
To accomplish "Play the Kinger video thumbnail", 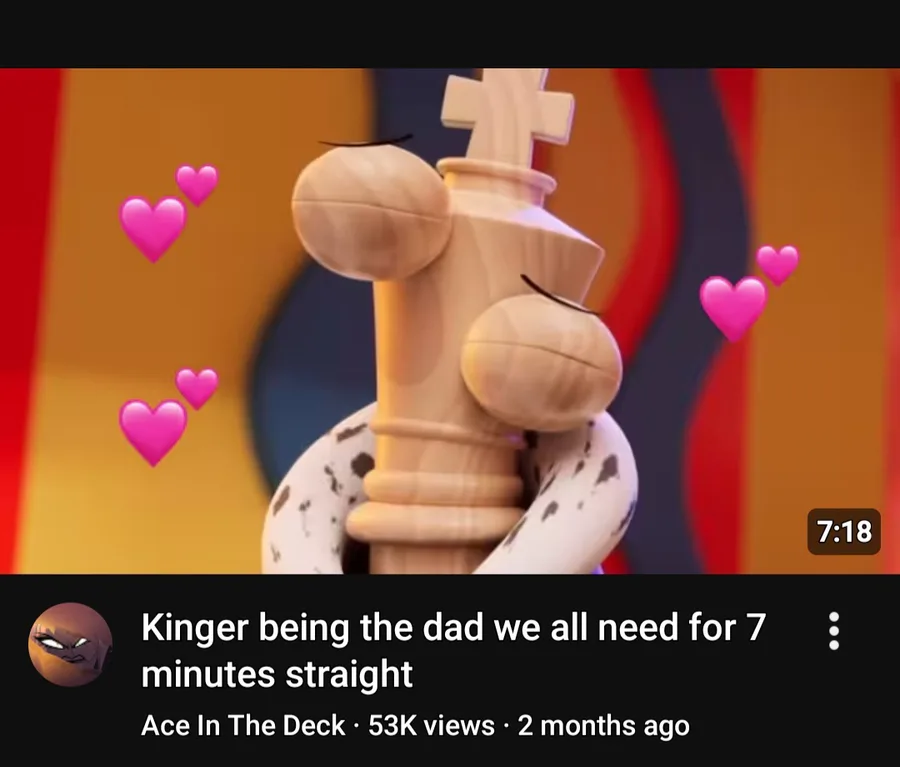I will (x=450, y=321).
